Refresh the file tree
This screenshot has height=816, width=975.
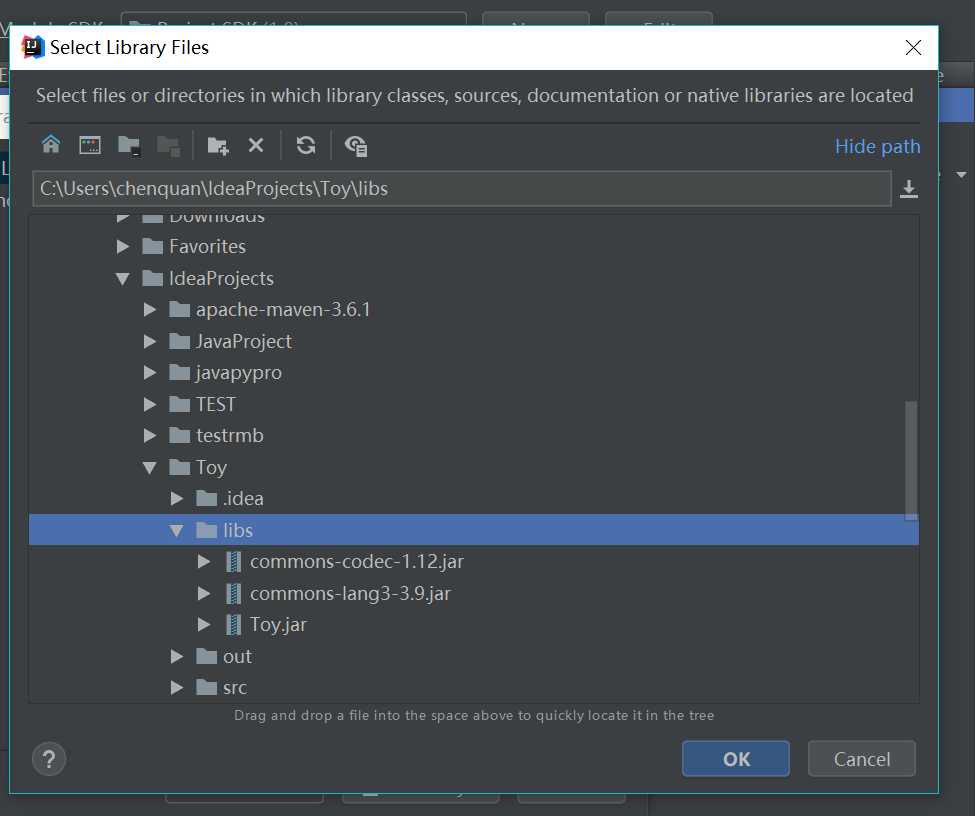pyautogui.click(x=305, y=145)
